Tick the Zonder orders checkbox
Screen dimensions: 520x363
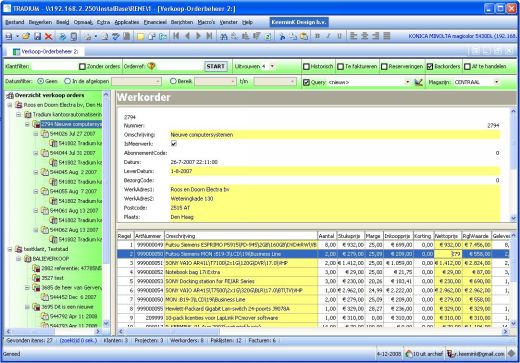pos(82,67)
